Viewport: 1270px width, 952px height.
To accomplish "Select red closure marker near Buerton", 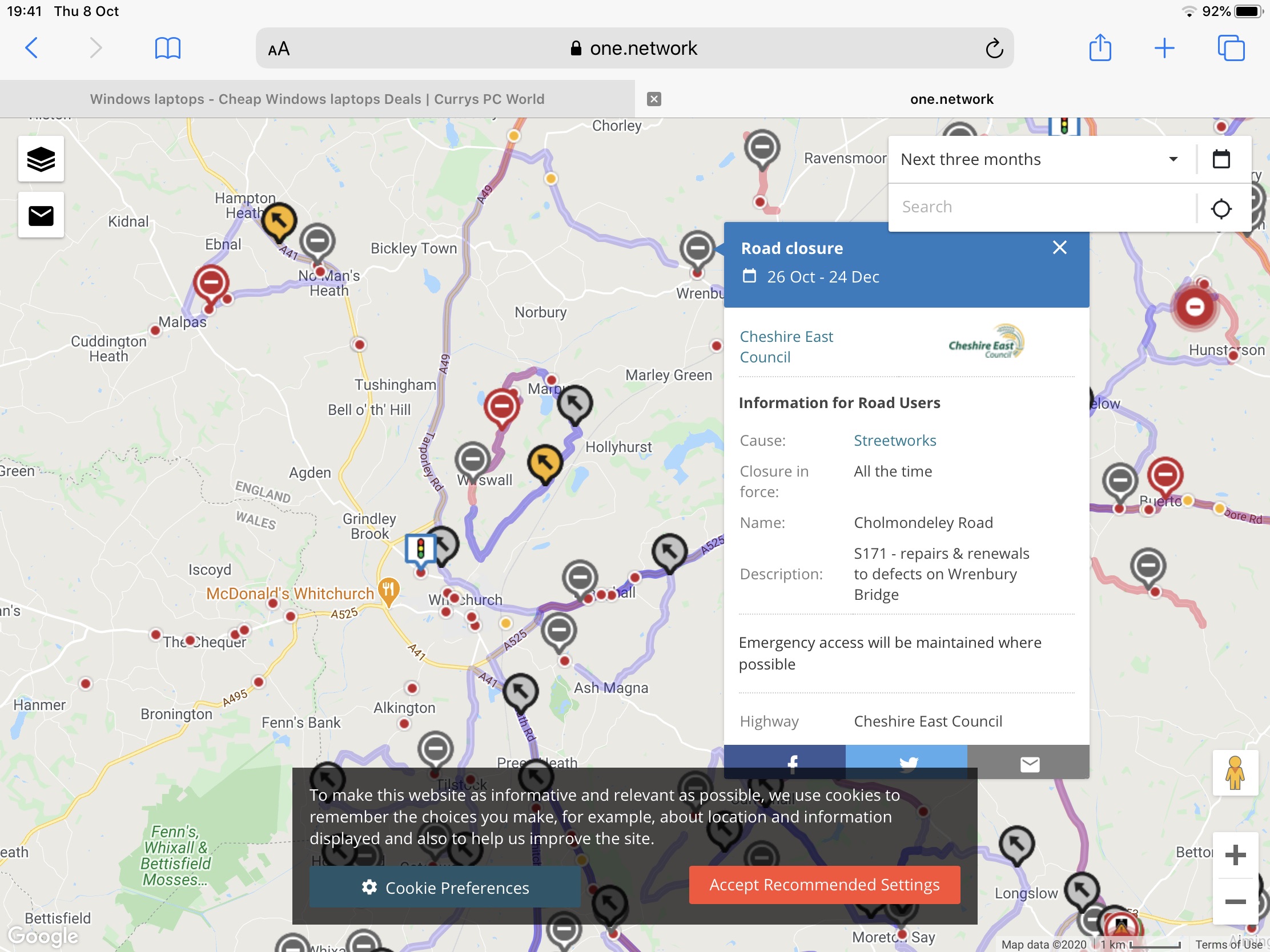I will click(1165, 477).
